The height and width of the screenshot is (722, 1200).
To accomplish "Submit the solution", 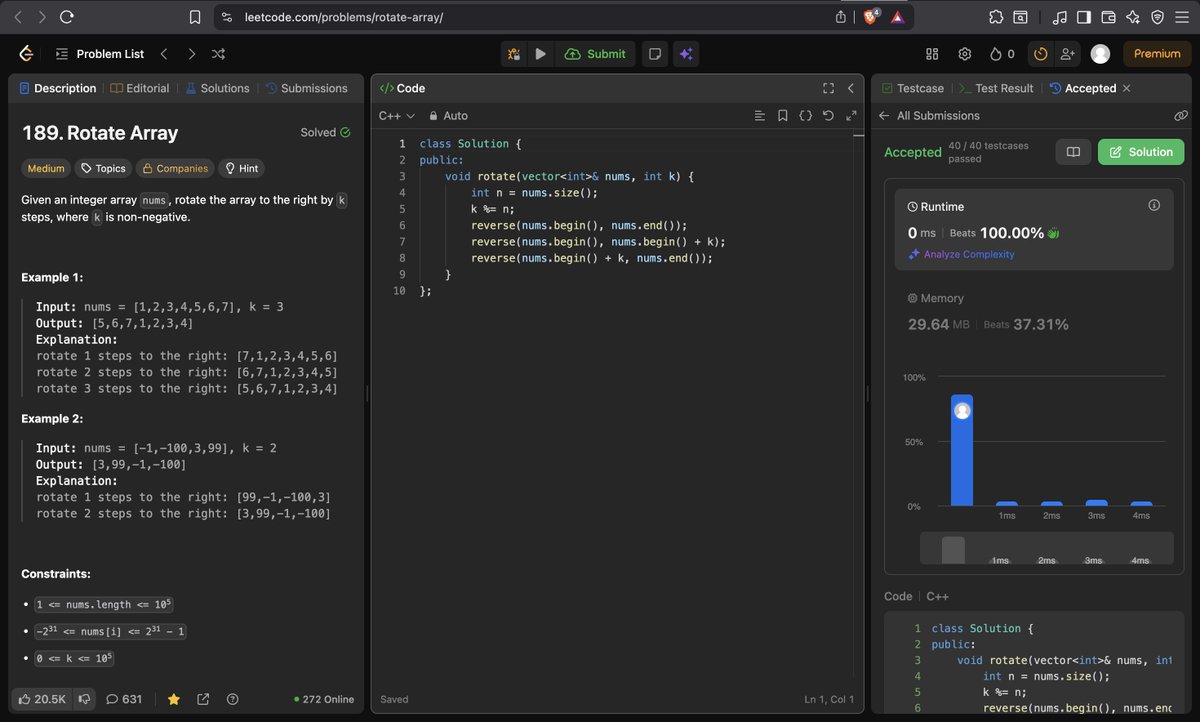I will pos(596,54).
